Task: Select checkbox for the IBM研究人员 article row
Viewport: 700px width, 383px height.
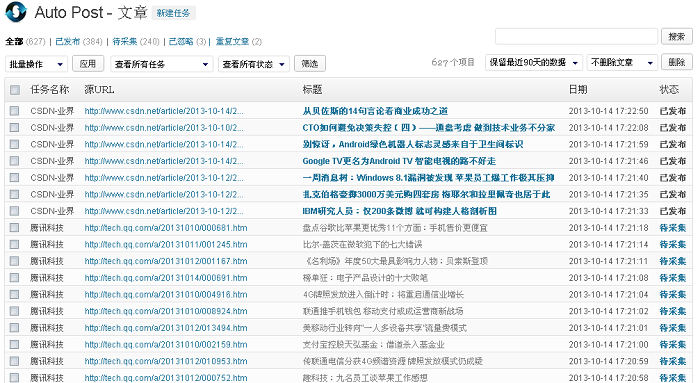Action: (15, 211)
